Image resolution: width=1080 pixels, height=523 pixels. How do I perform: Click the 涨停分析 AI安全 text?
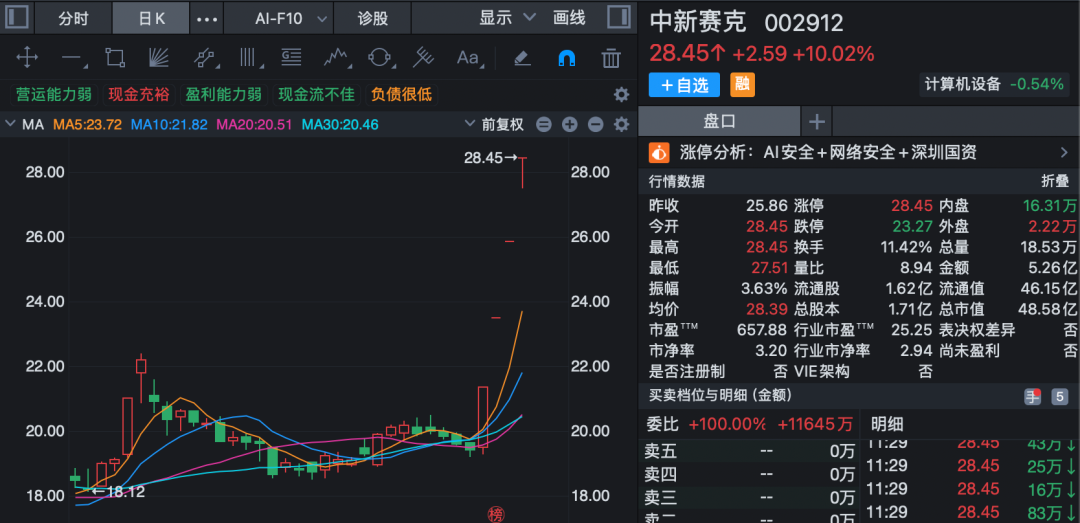tap(829, 153)
